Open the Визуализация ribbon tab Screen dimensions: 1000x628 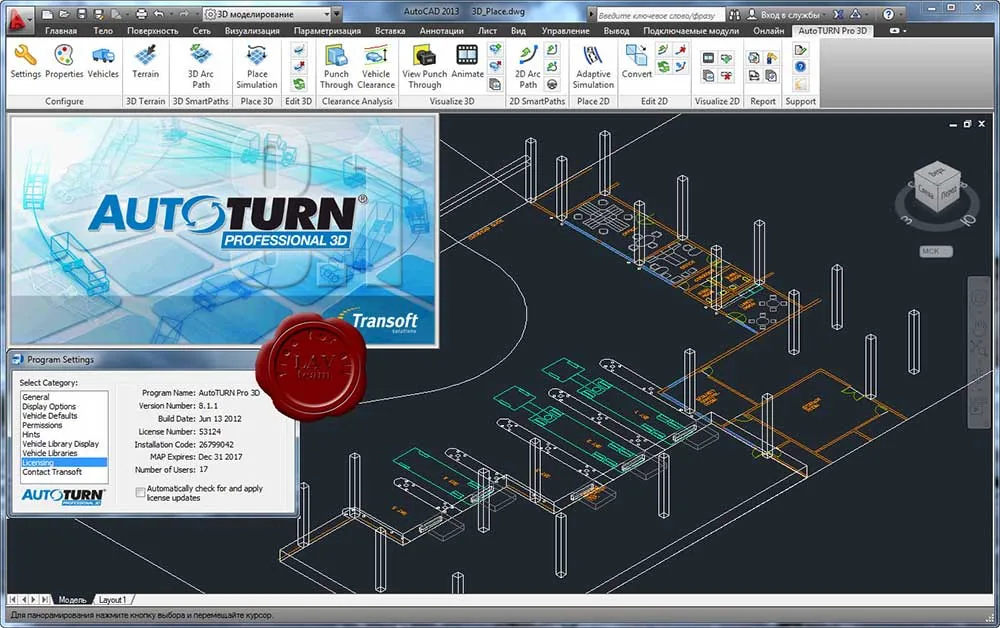tap(252, 31)
